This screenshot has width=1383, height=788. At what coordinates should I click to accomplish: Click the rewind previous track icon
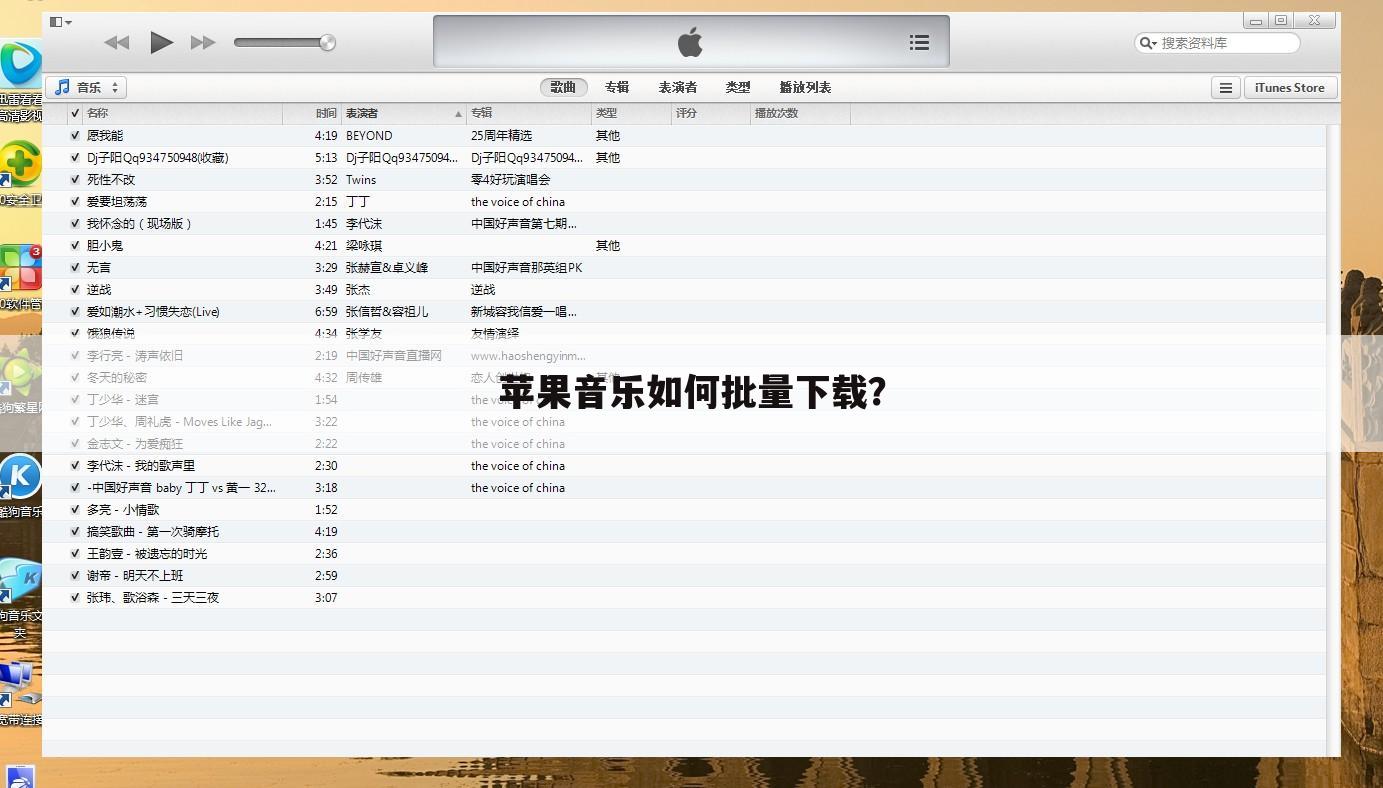117,42
